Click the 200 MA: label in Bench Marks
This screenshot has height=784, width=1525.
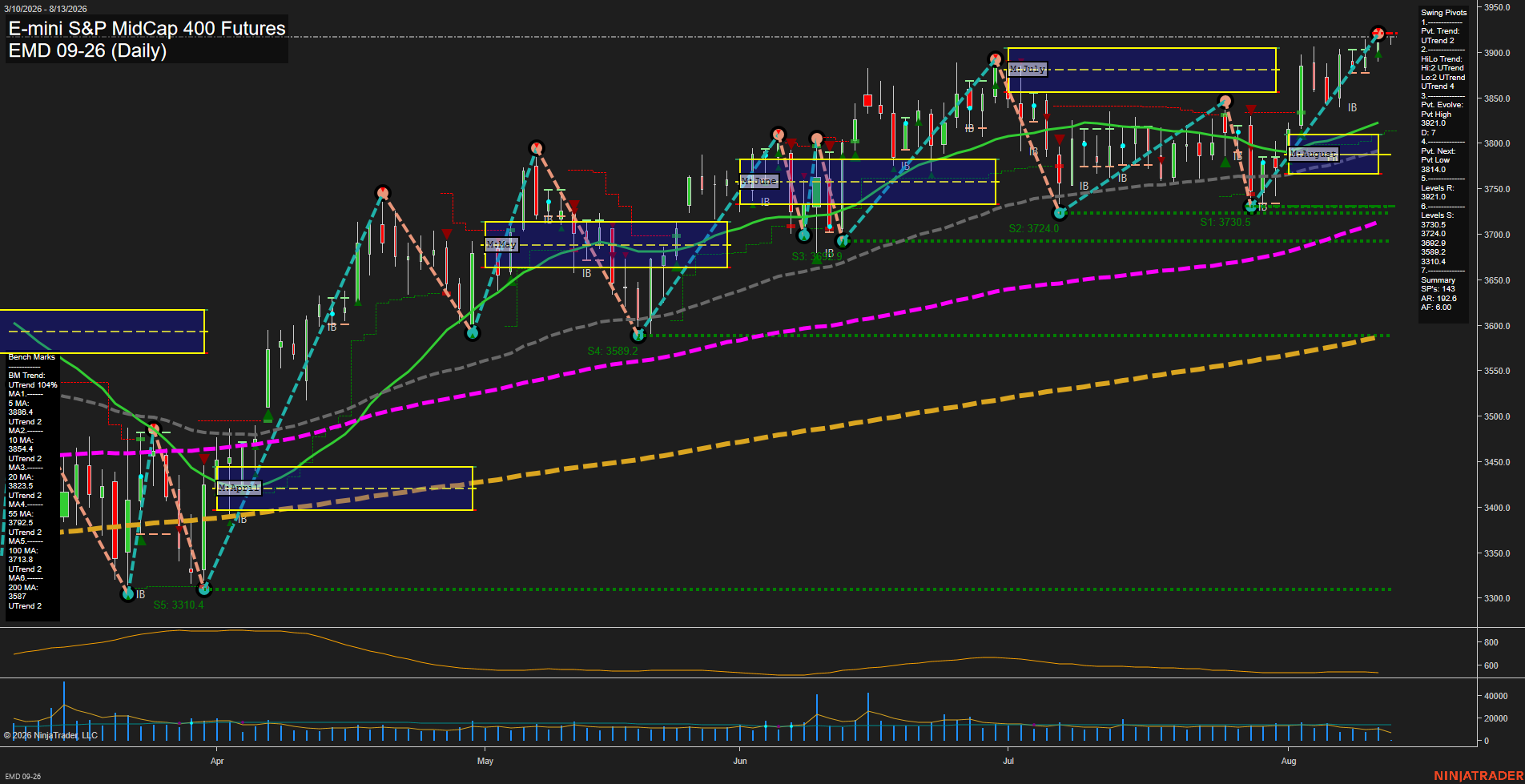pos(23,588)
